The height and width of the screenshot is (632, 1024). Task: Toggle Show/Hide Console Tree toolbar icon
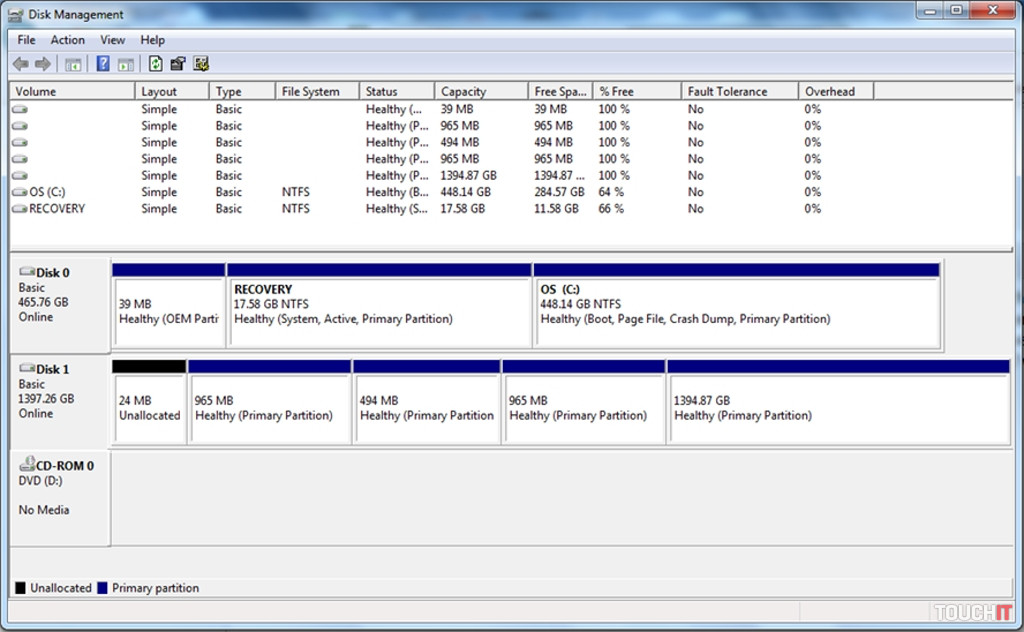click(73, 64)
